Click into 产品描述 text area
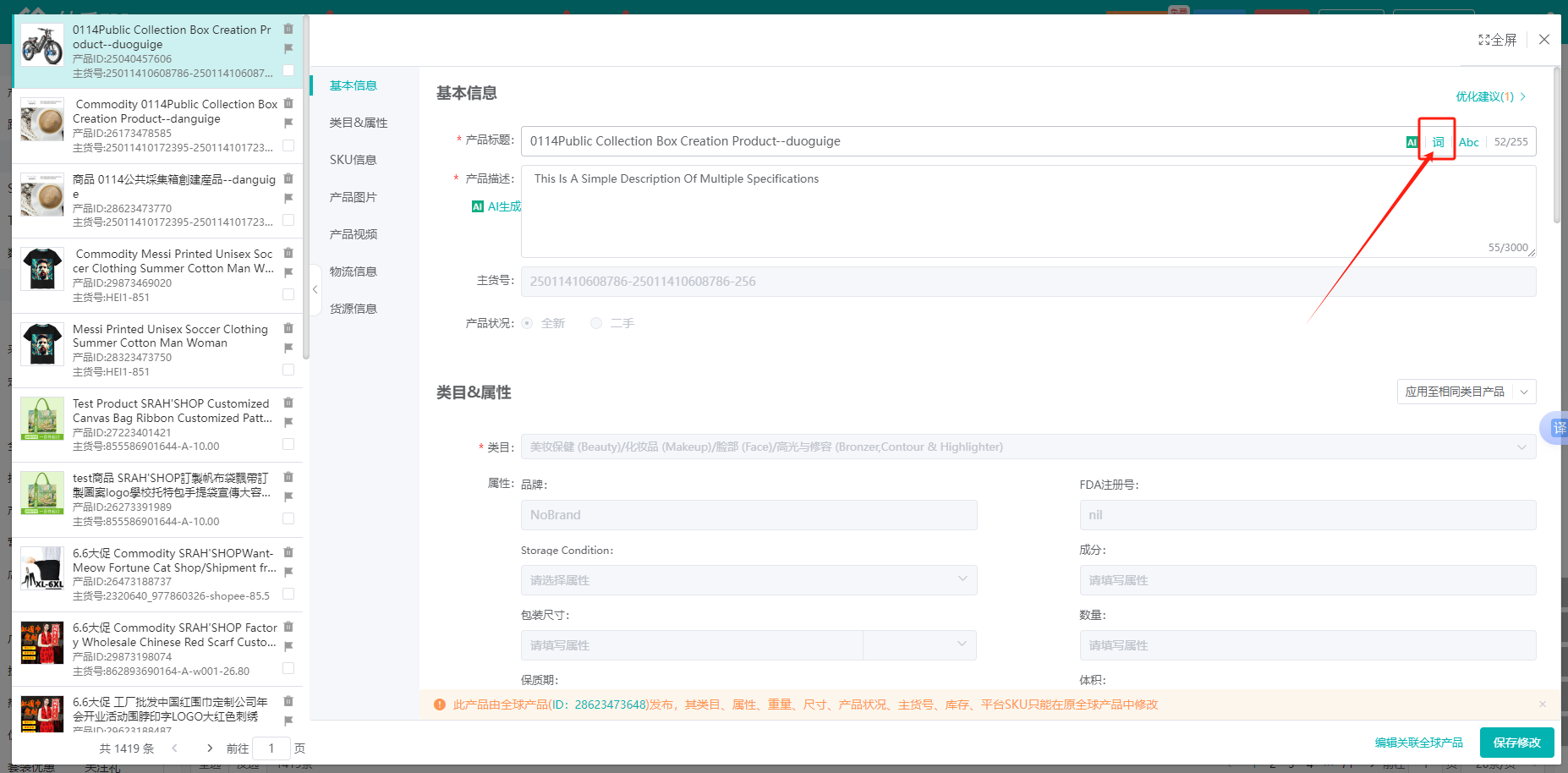1568x773 pixels. (1028, 211)
